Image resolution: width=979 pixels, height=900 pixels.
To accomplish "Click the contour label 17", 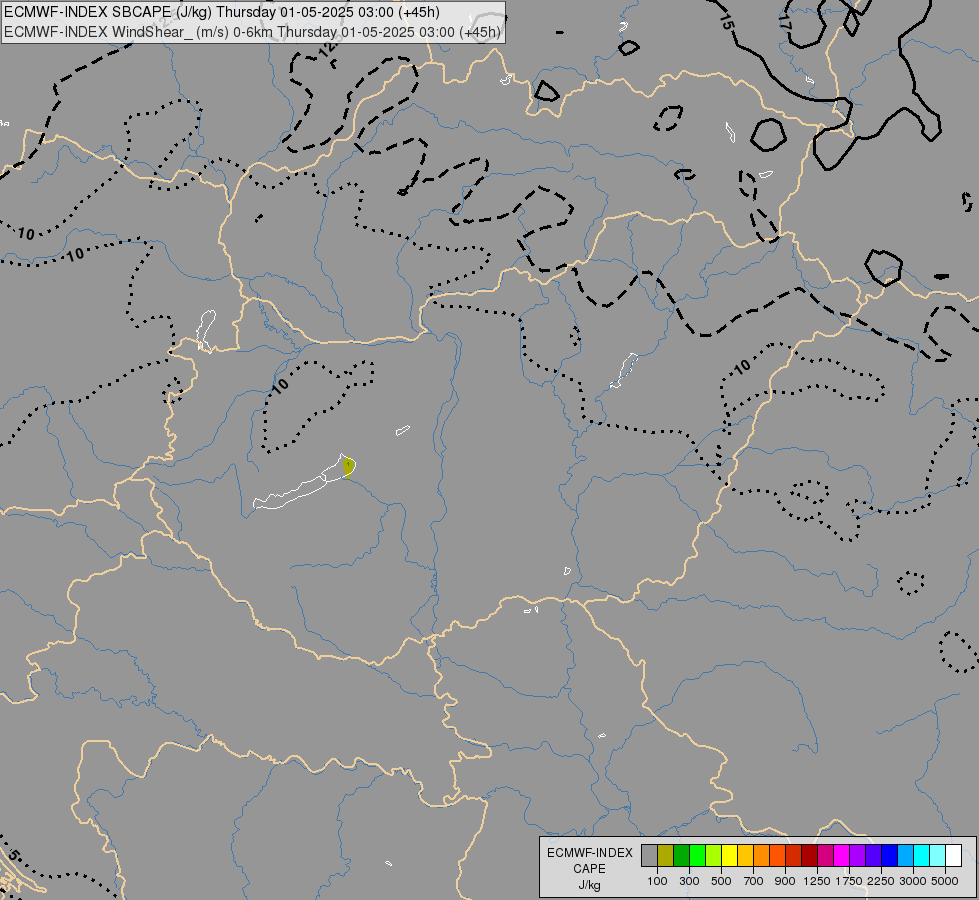I will (785, 22).
